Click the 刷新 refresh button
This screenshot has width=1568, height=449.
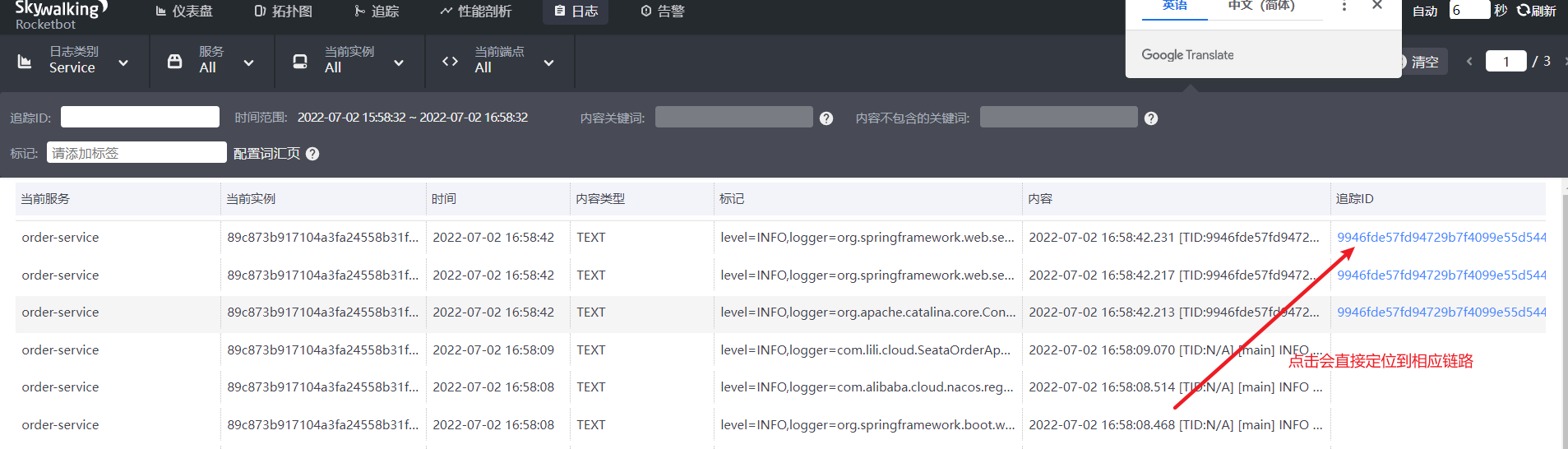pyautogui.click(x=1536, y=11)
